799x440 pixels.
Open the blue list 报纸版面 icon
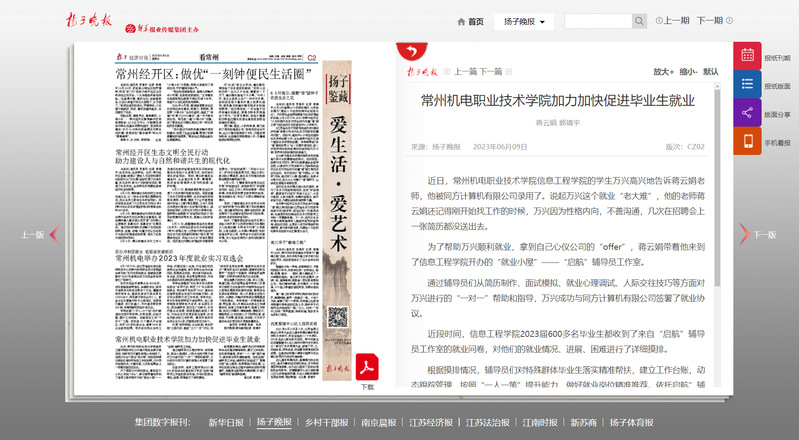click(747, 85)
